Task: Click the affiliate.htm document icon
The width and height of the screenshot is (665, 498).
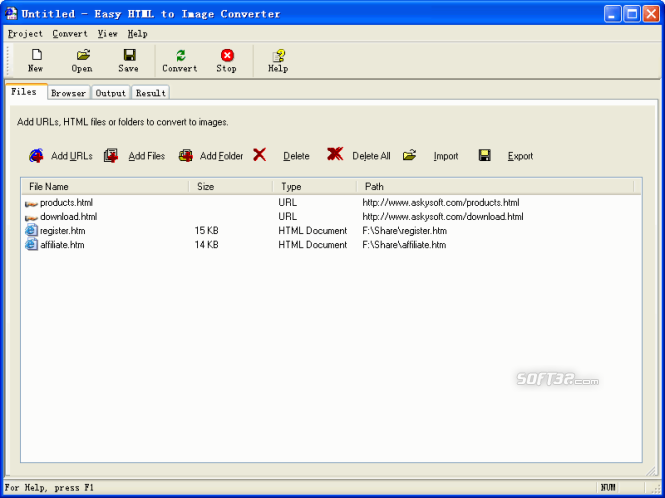Action: pos(31,244)
